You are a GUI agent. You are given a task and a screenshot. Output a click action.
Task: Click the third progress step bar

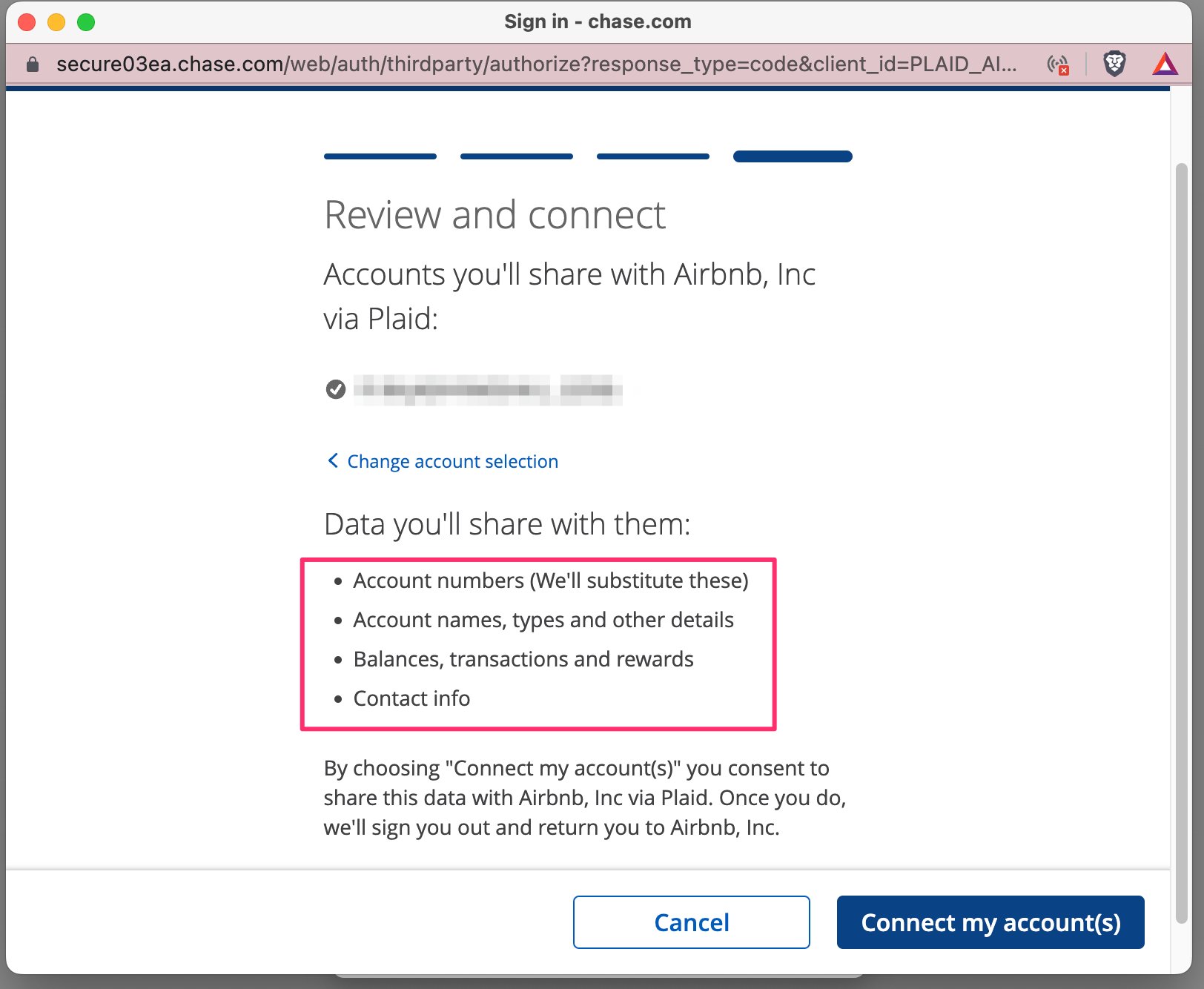pos(653,156)
